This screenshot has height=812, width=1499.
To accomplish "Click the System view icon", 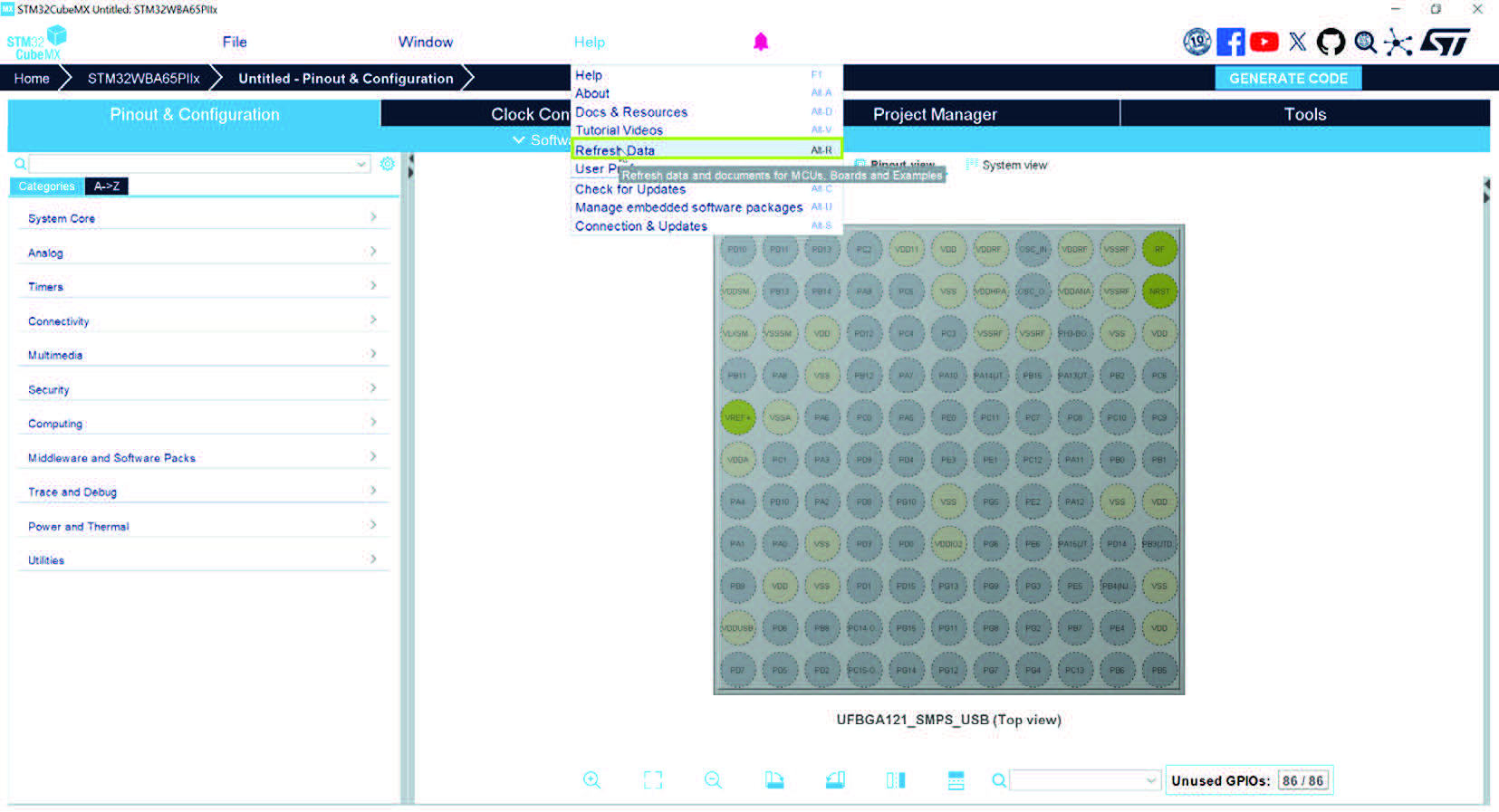I will [x=972, y=165].
